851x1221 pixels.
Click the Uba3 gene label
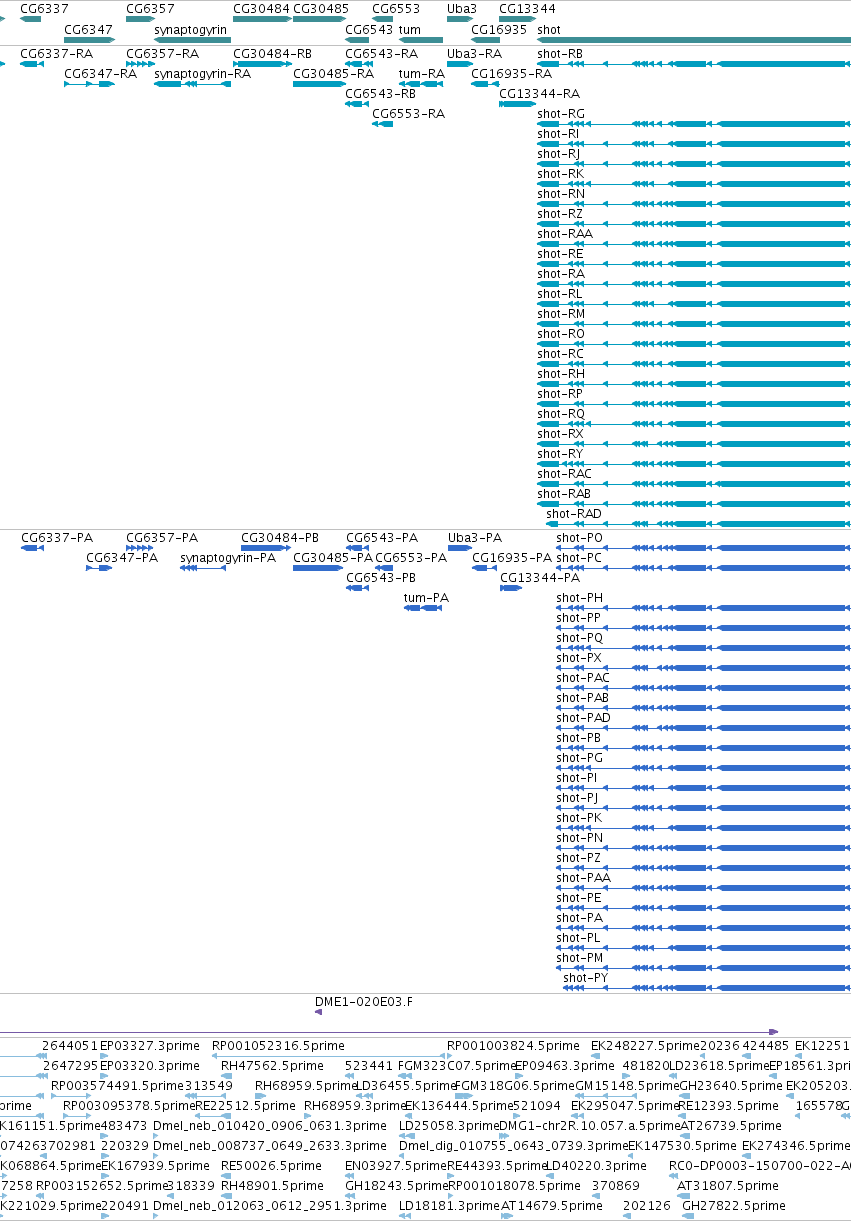click(462, 8)
